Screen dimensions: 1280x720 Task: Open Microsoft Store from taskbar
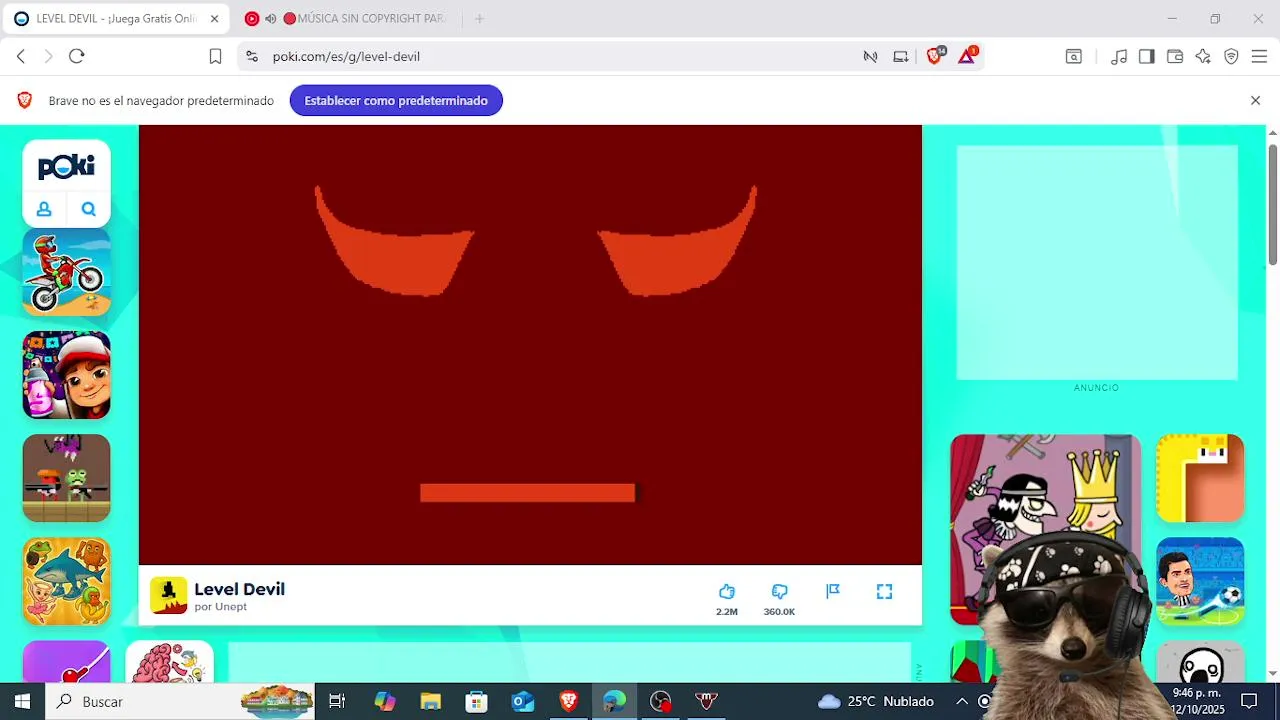tap(477, 701)
